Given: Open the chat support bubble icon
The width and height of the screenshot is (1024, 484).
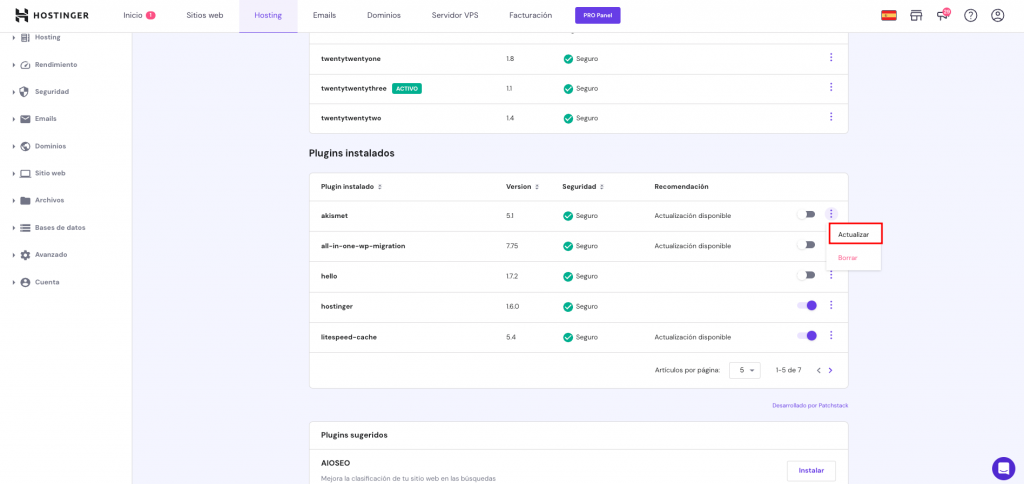Looking at the screenshot, I should click(x=1003, y=468).
